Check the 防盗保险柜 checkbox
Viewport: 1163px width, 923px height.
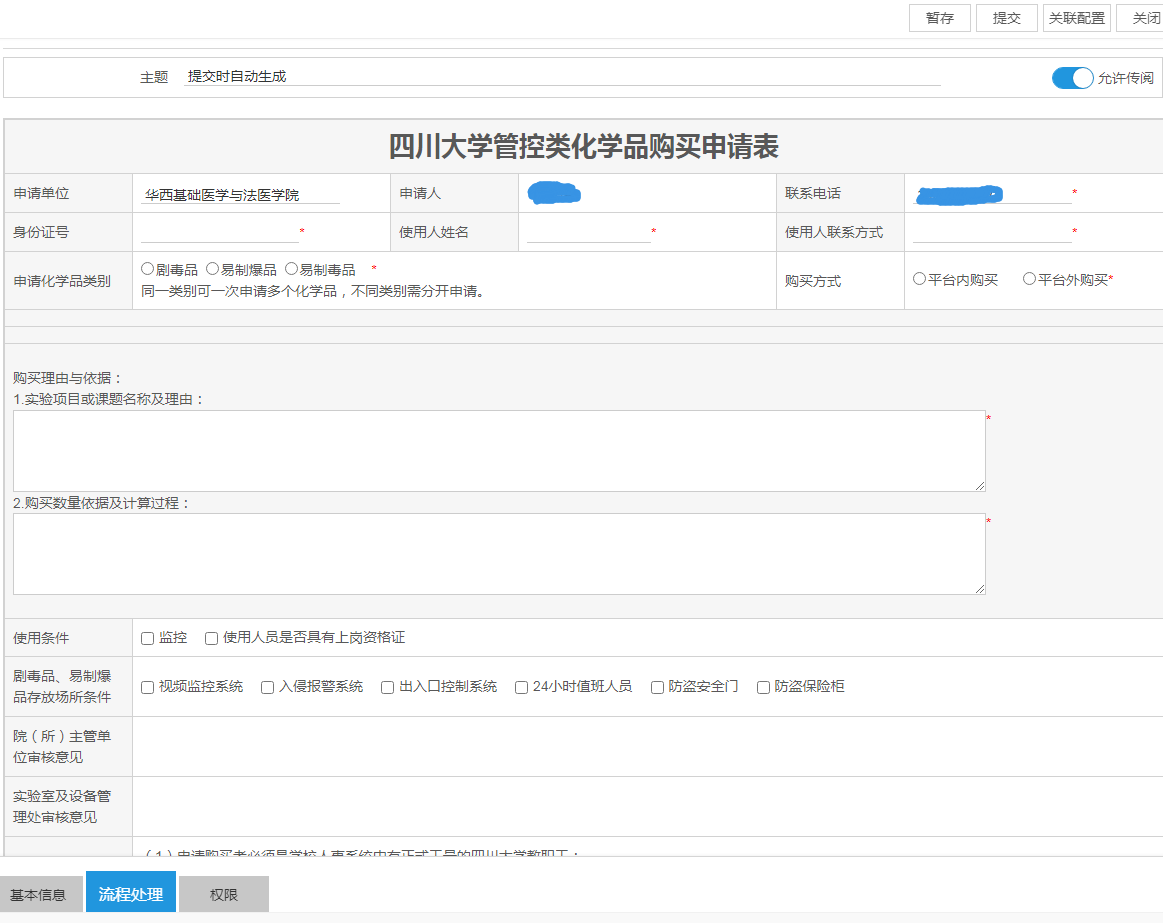tap(763, 687)
